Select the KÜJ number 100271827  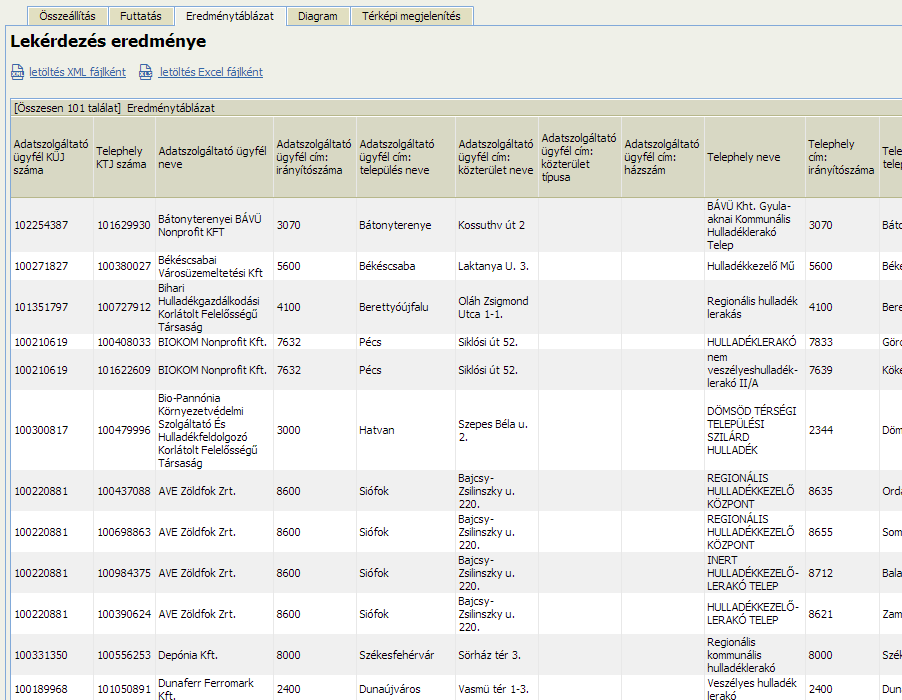coord(41,266)
